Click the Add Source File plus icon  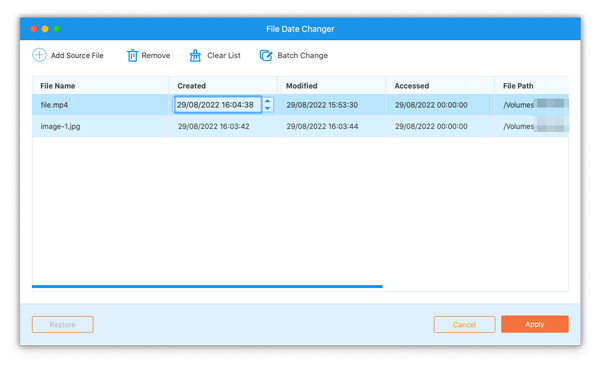click(39, 55)
